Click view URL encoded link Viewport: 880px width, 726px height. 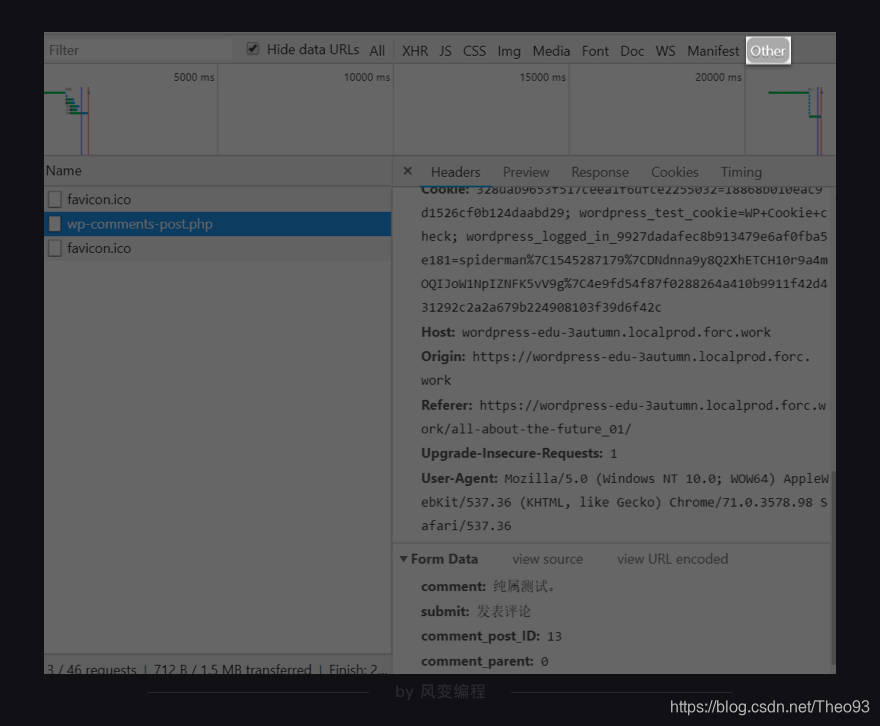(x=672, y=559)
